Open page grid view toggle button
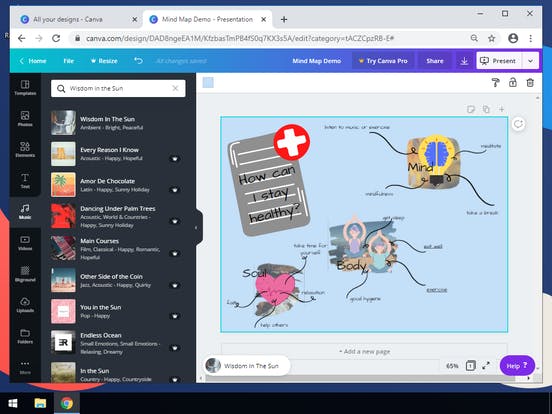 pos(470,365)
